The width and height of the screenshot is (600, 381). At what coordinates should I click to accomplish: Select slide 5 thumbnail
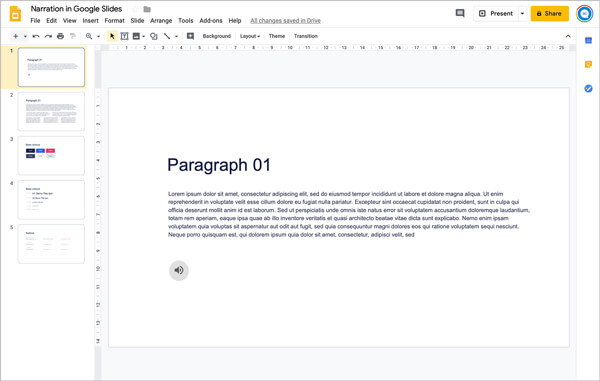(51, 244)
